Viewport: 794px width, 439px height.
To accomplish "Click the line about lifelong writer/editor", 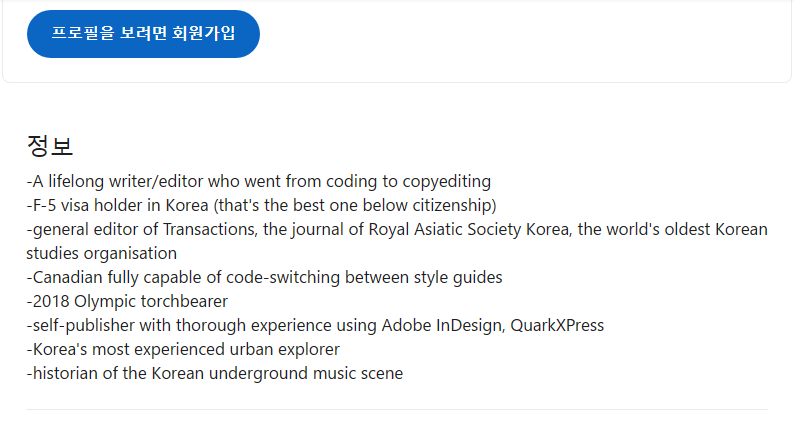I will point(258,182).
